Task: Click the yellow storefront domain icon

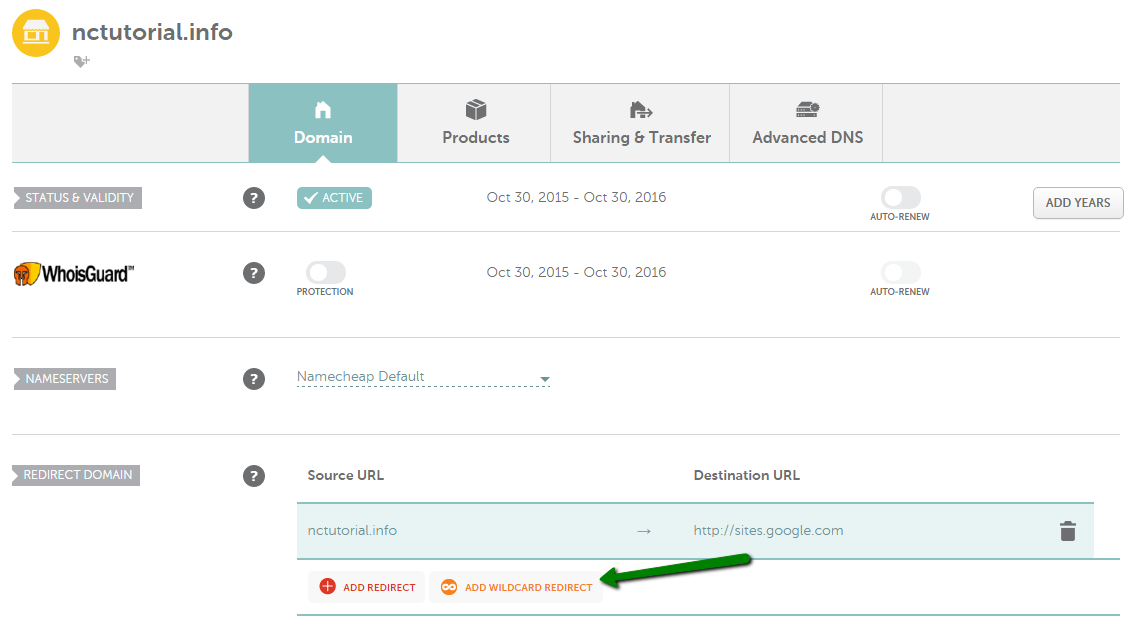Action: (x=36, y=33)
